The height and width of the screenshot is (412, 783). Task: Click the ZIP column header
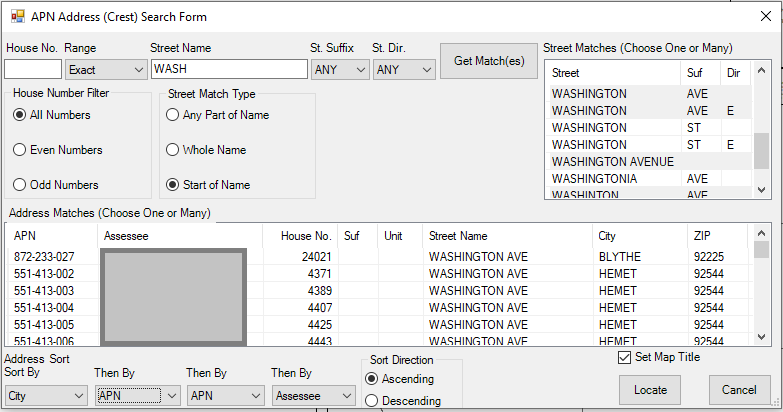click(702, 236)
